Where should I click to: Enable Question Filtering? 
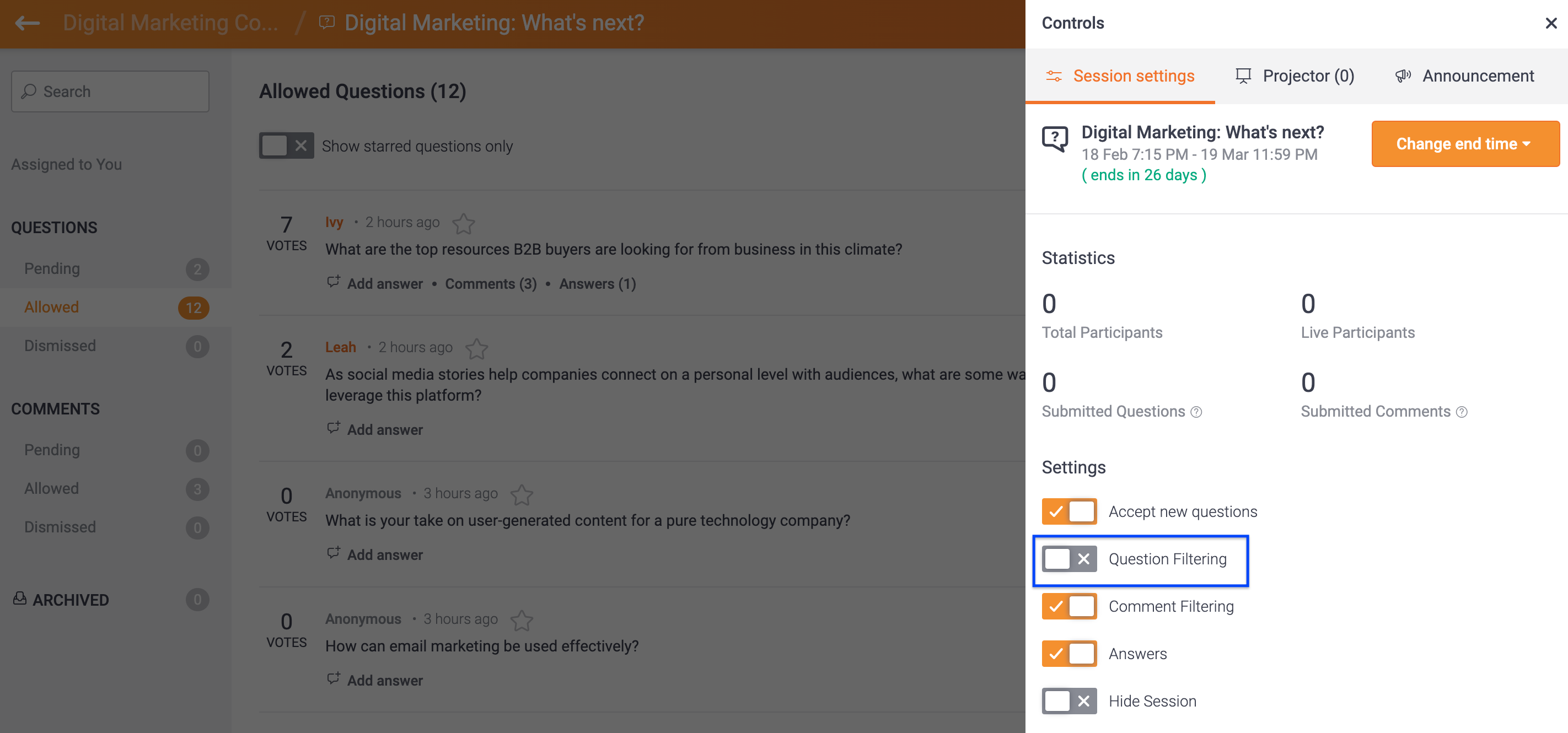click(x=1068, y=558)
